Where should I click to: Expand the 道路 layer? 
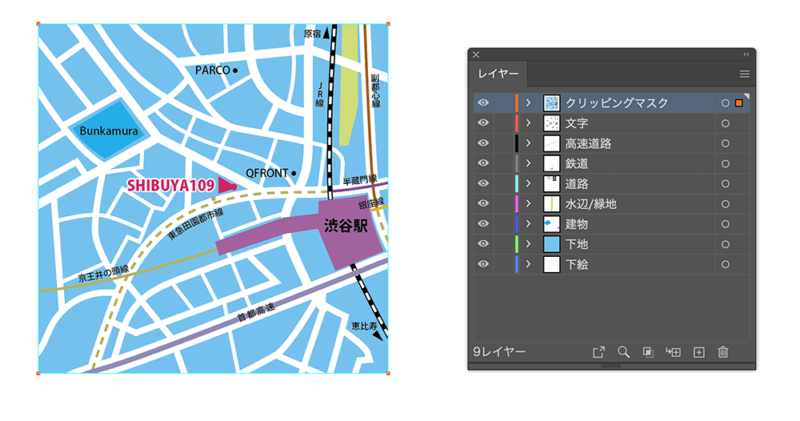click(x=529, y=184)
